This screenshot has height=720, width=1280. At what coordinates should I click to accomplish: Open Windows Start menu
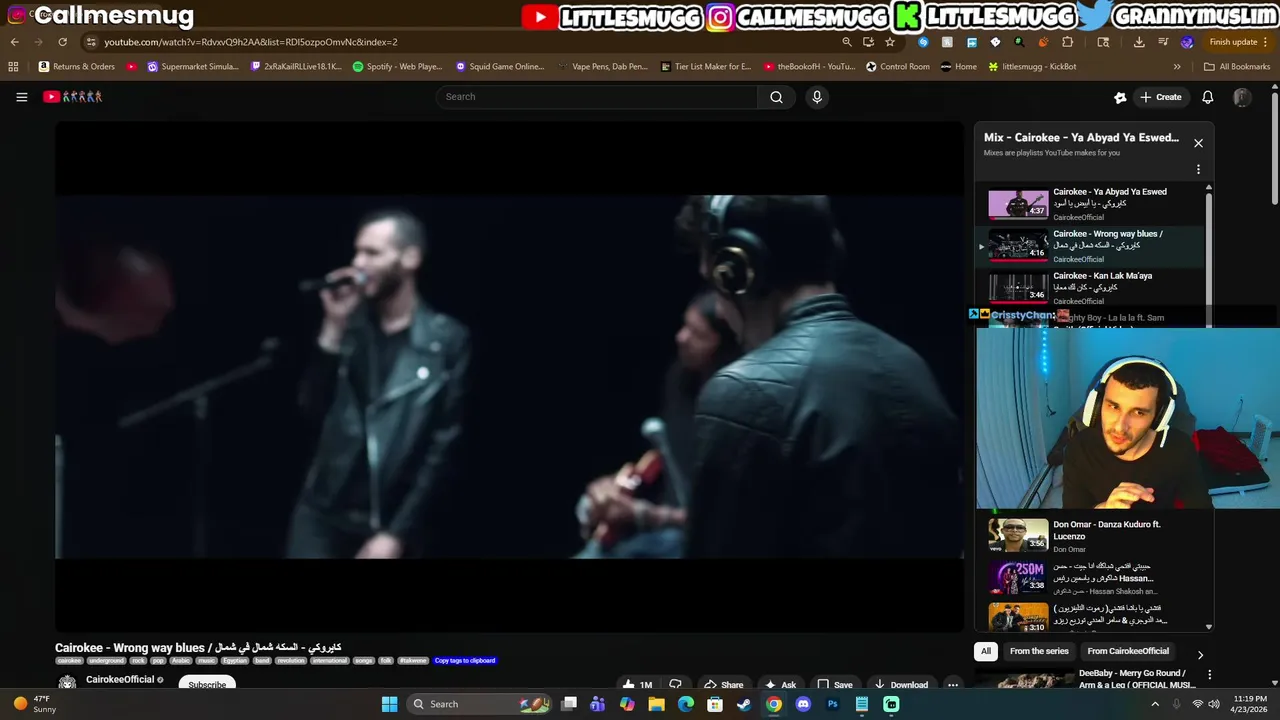tap(389, 704)
